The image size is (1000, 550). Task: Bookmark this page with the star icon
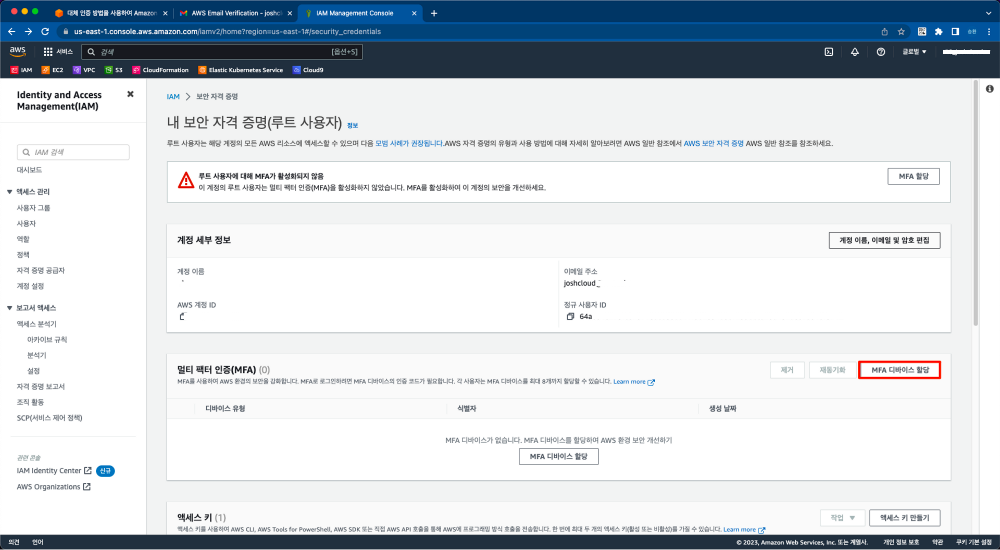(901, 31)
